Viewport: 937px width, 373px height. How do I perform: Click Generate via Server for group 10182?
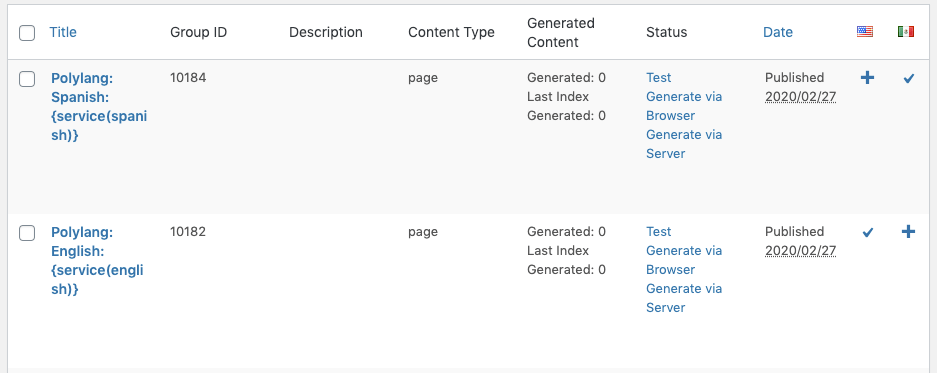click(x=684, y=298)
